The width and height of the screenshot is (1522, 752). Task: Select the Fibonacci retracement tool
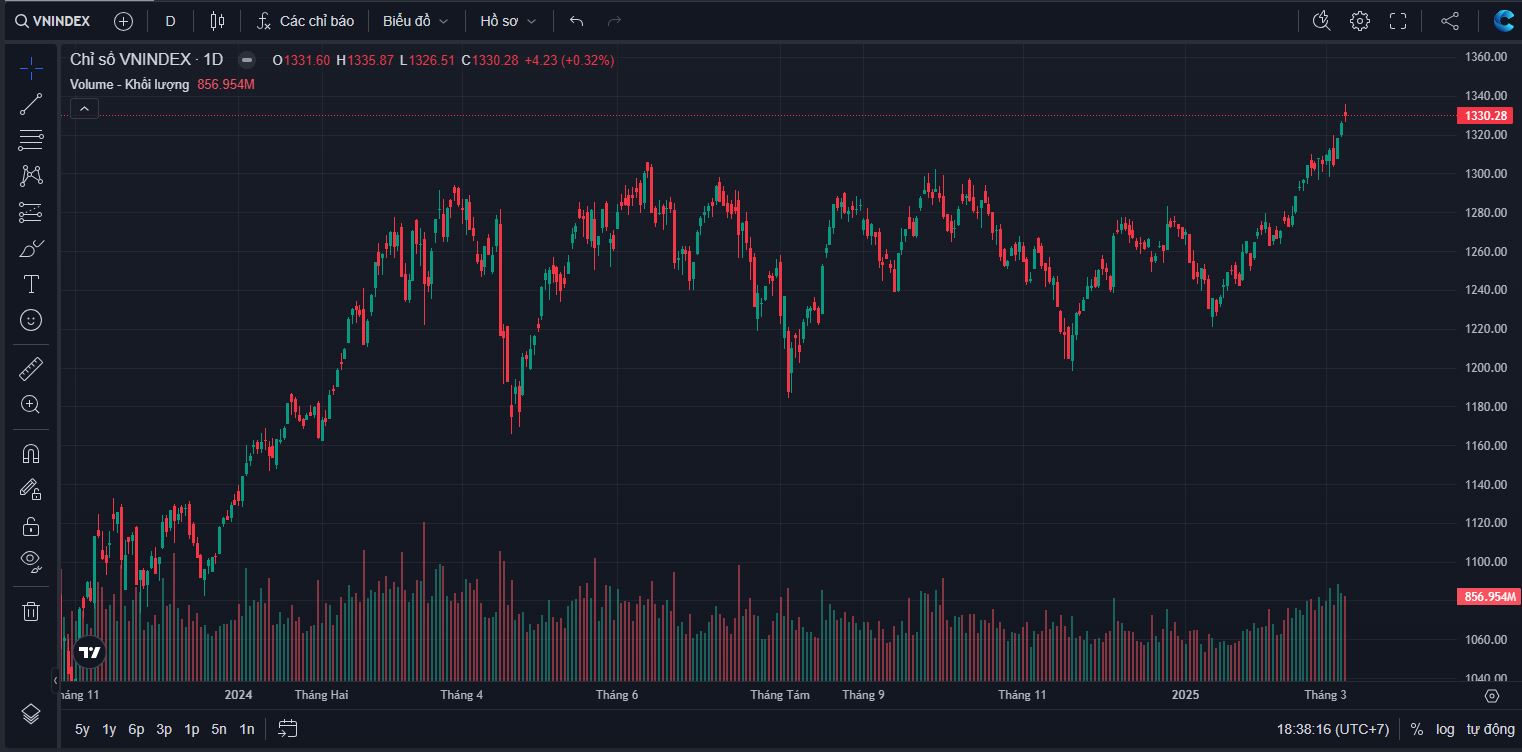(x=31, y=140)
